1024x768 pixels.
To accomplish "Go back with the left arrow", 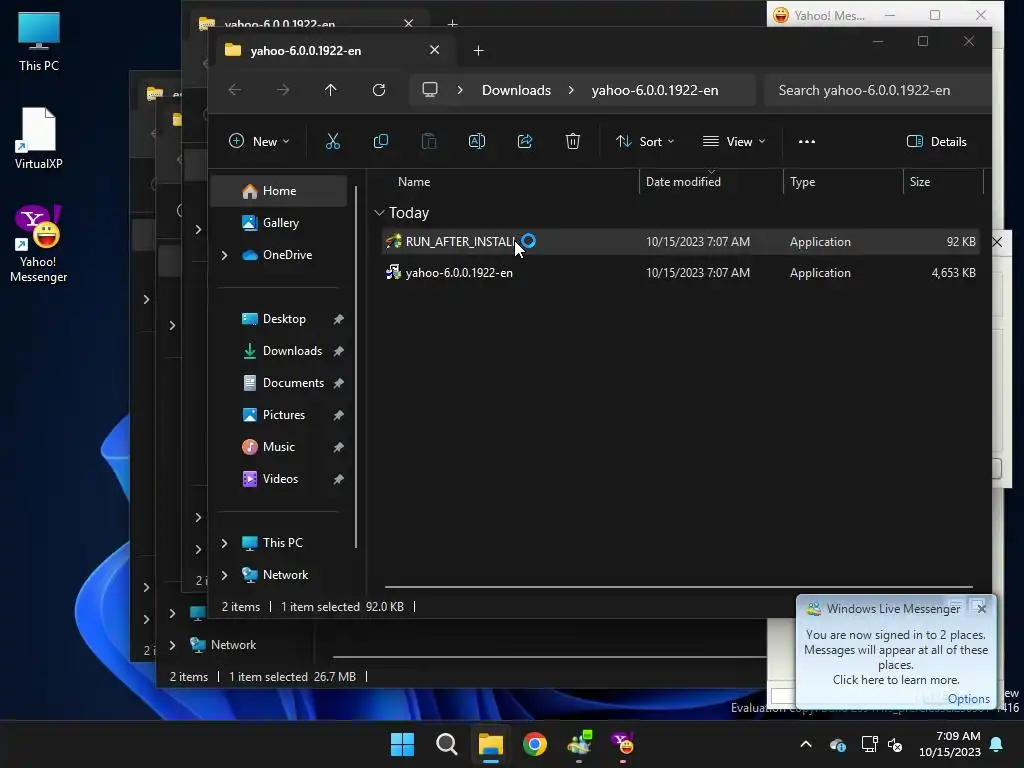I will pos(235,90).
